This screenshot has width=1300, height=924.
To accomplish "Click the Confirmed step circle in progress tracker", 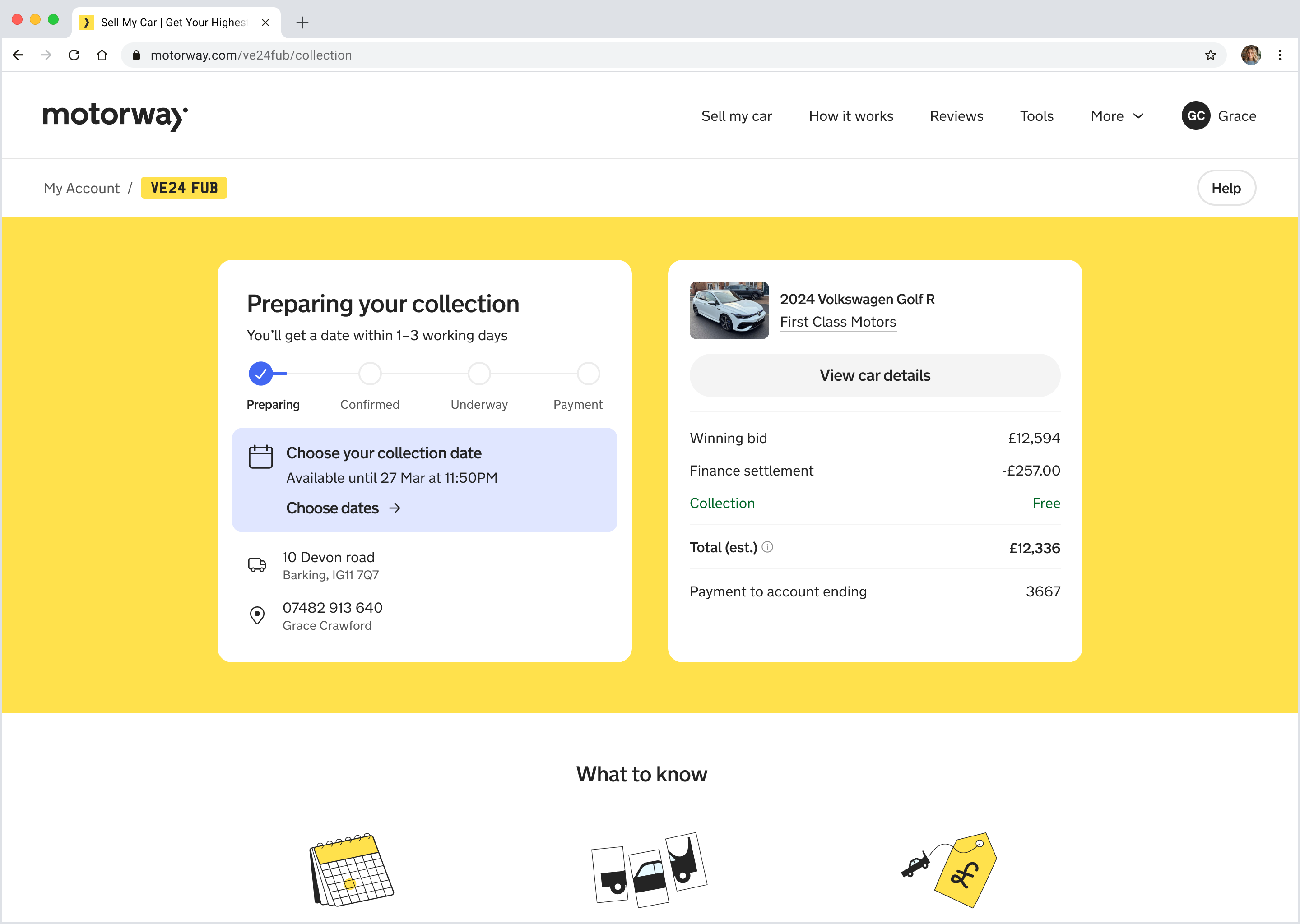I will [x=370, y=374].
